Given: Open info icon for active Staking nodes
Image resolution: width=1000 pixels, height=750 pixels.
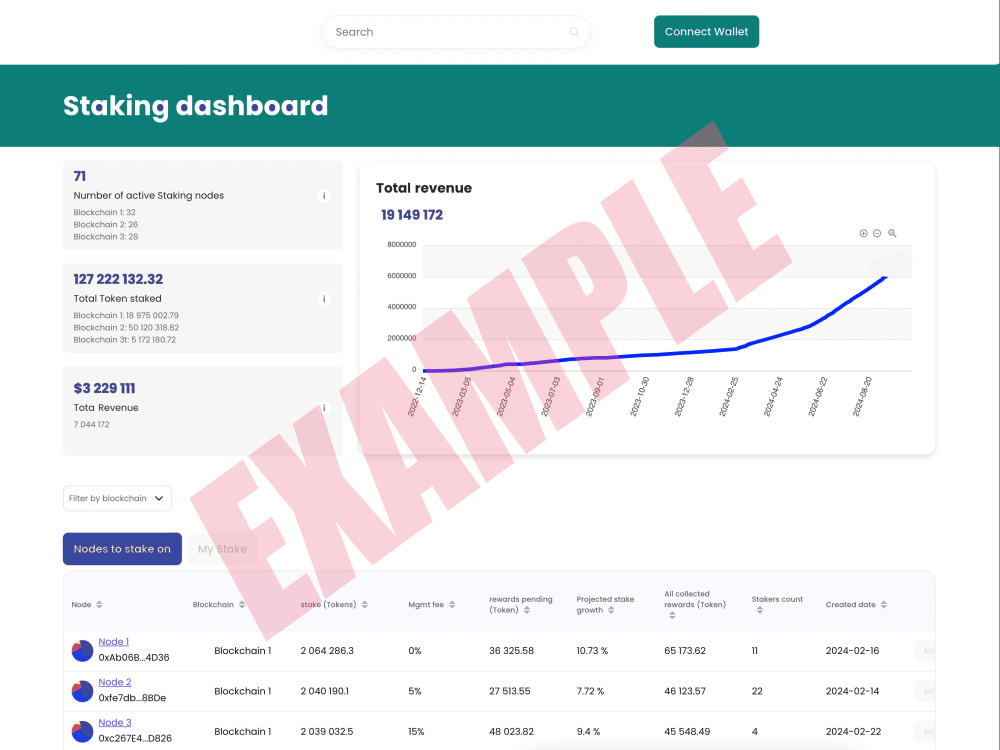Looking at the screenshot, I should 324,196.
